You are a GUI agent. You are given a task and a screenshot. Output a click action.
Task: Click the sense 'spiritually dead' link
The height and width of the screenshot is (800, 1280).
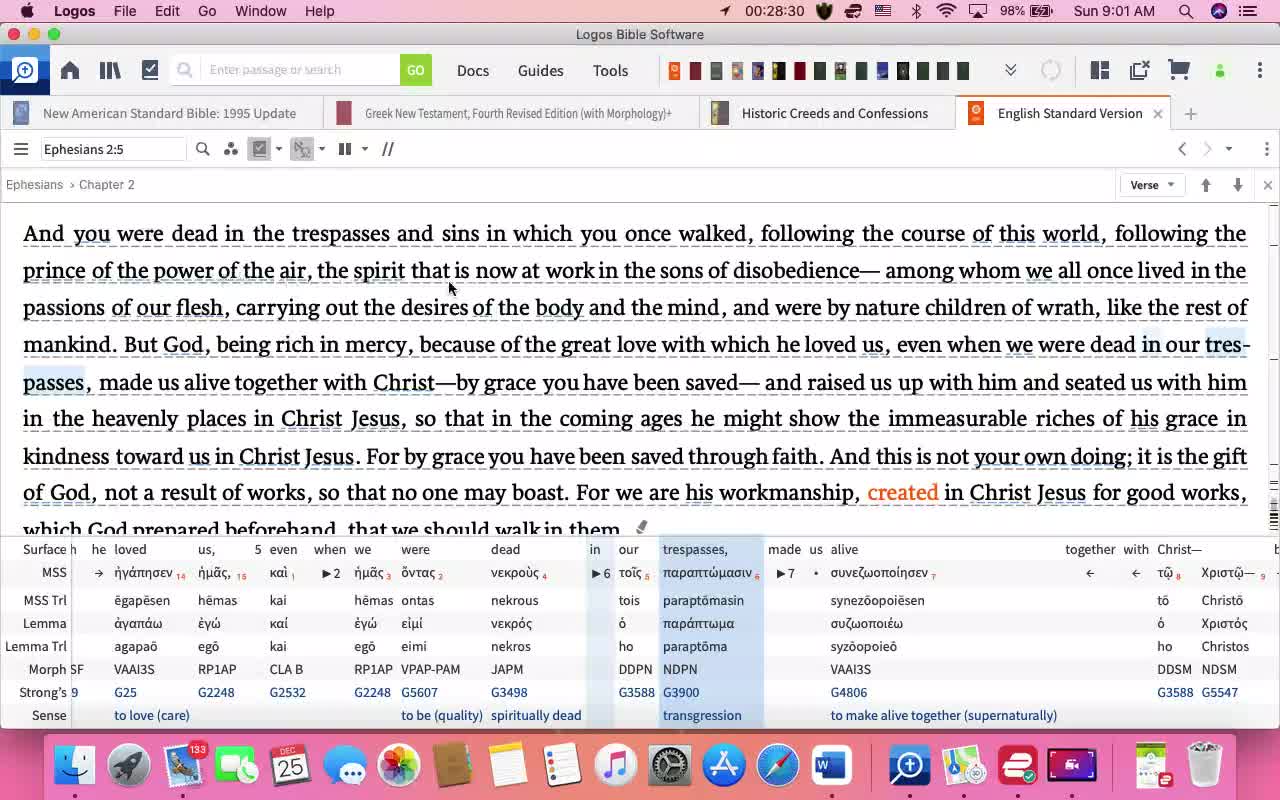pos(536,715)
